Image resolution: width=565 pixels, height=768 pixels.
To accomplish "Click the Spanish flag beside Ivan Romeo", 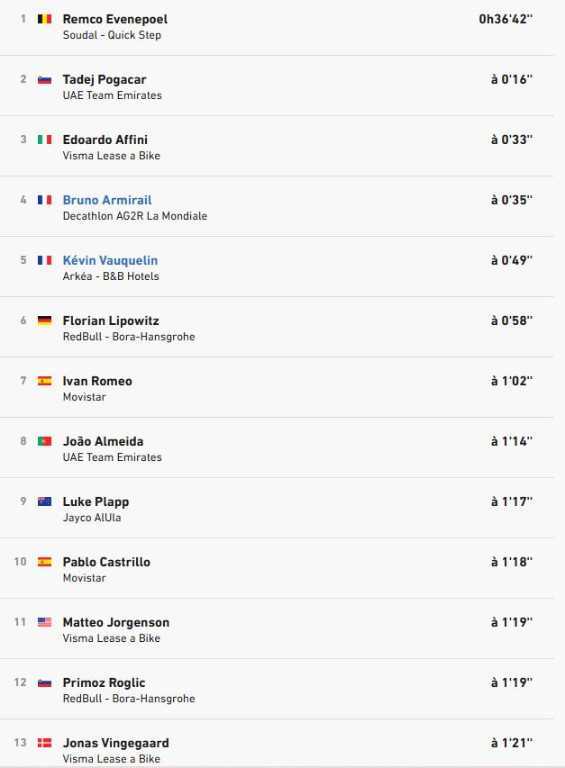I will tap(45, 381).
